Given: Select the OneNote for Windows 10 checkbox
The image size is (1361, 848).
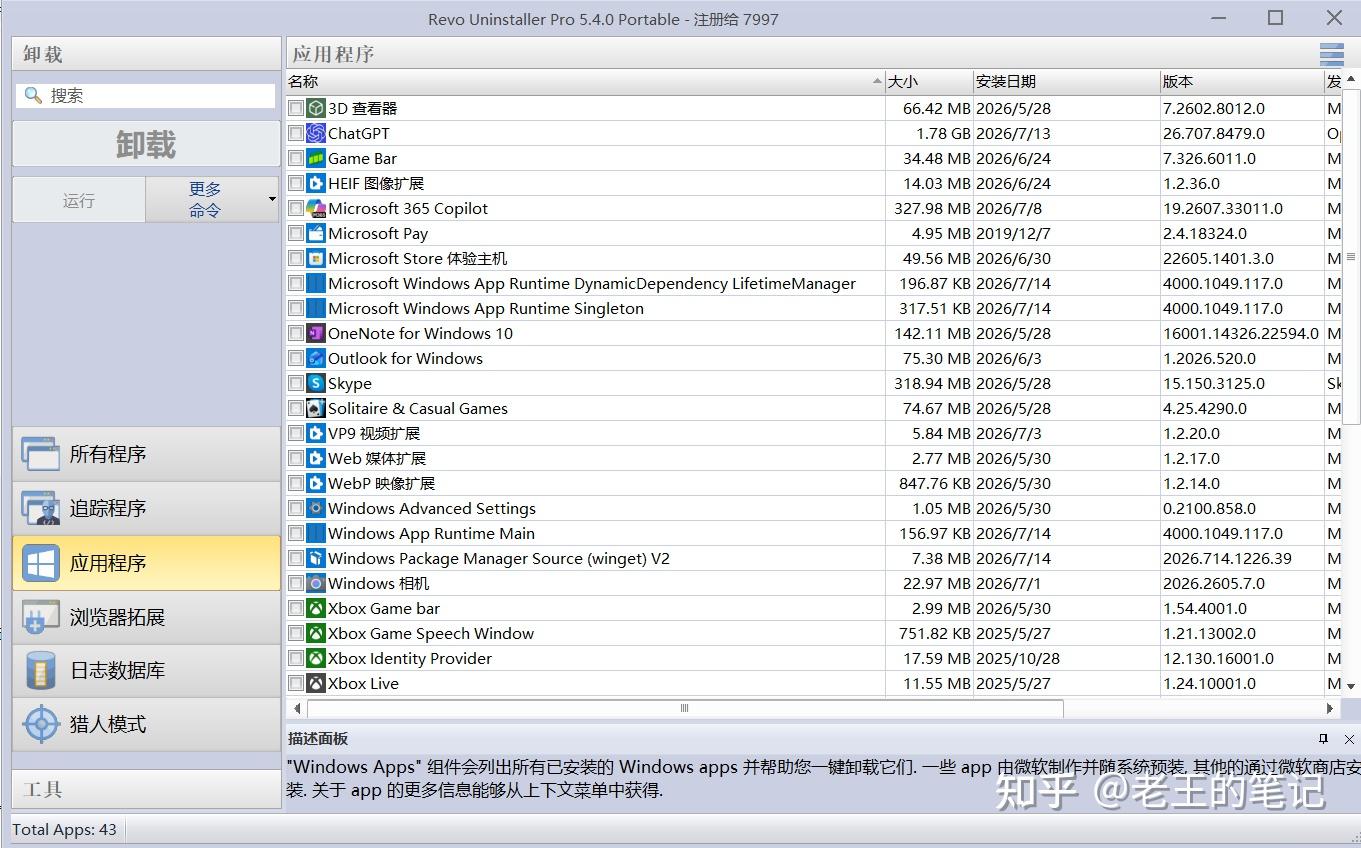Looking at the screenshot, I should [x=296, y=333].
